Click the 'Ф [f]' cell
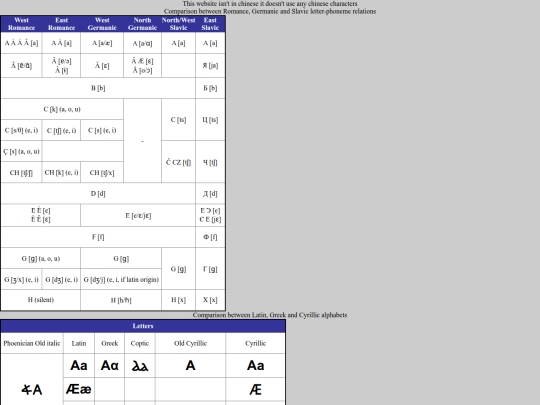 pyautogui.click(x=210, y=237)
